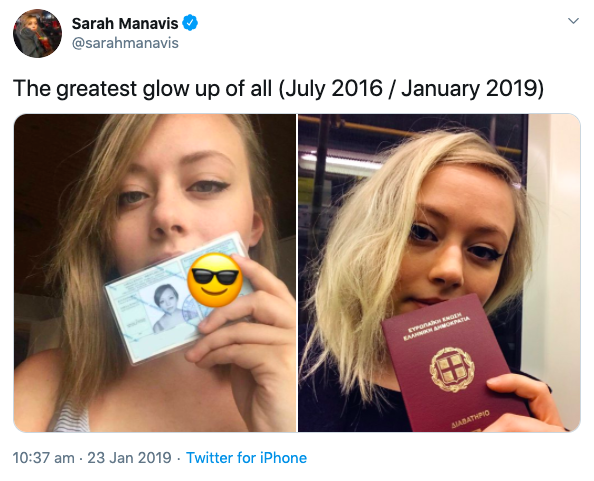Click the words January 2019 in tweet
Viewport: 594px width, 481px height.
469,88
